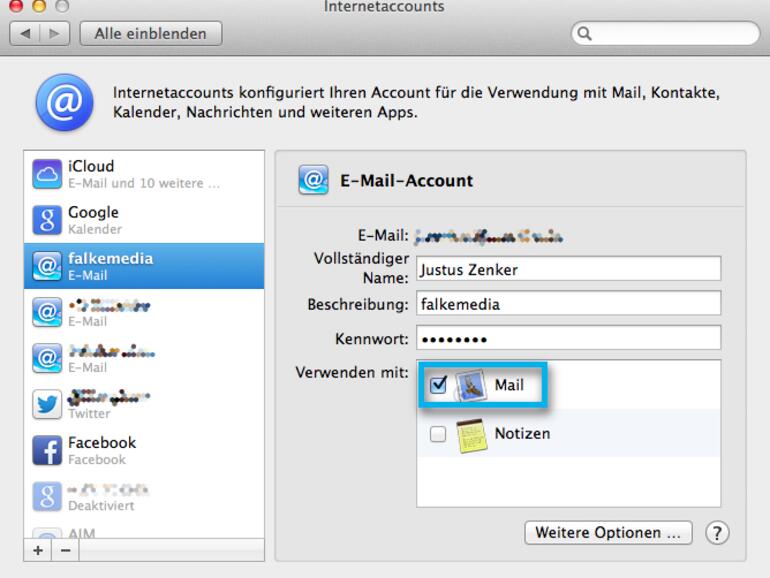
Task: Click the Beschreibung field with falkemedia
Action: [x=569, y=303]
